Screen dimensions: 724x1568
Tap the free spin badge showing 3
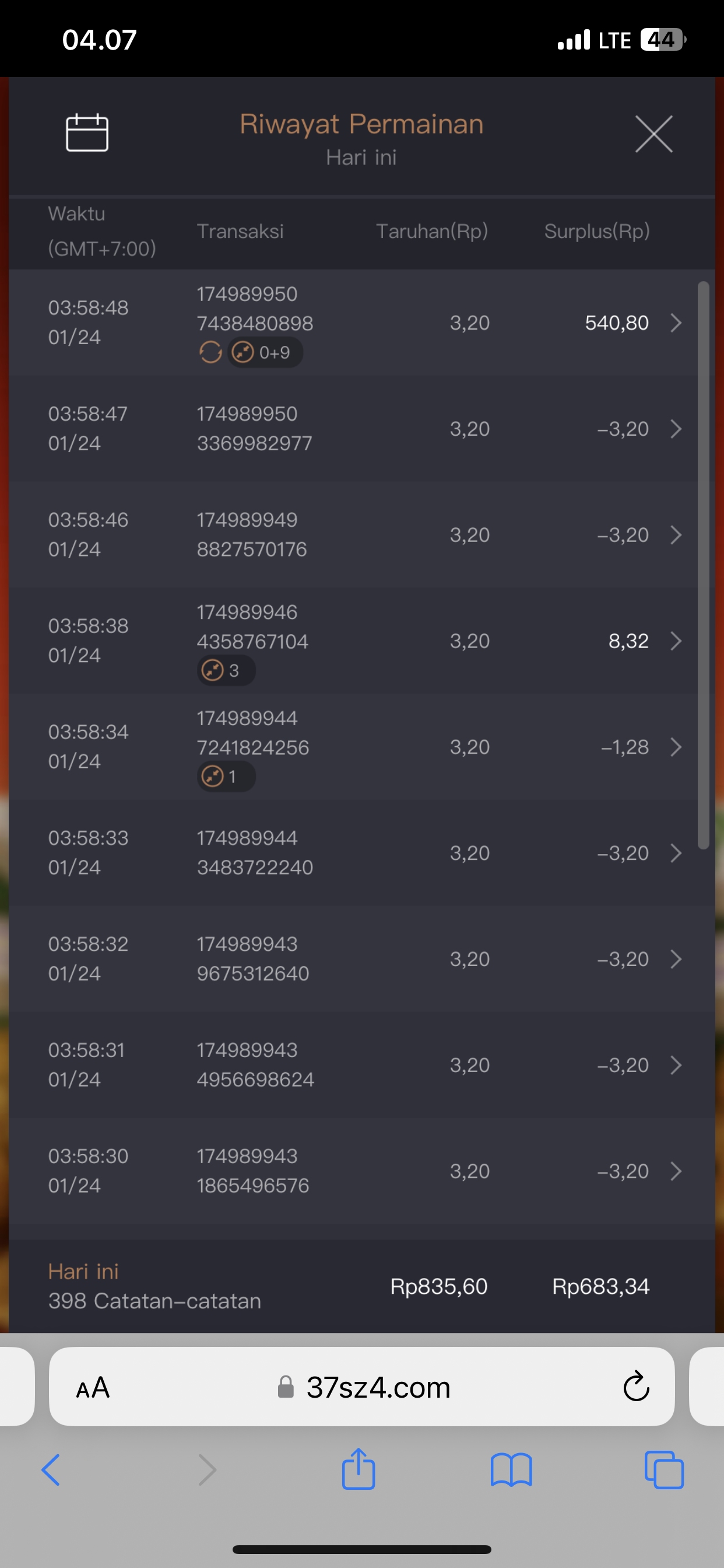point(226,671)
